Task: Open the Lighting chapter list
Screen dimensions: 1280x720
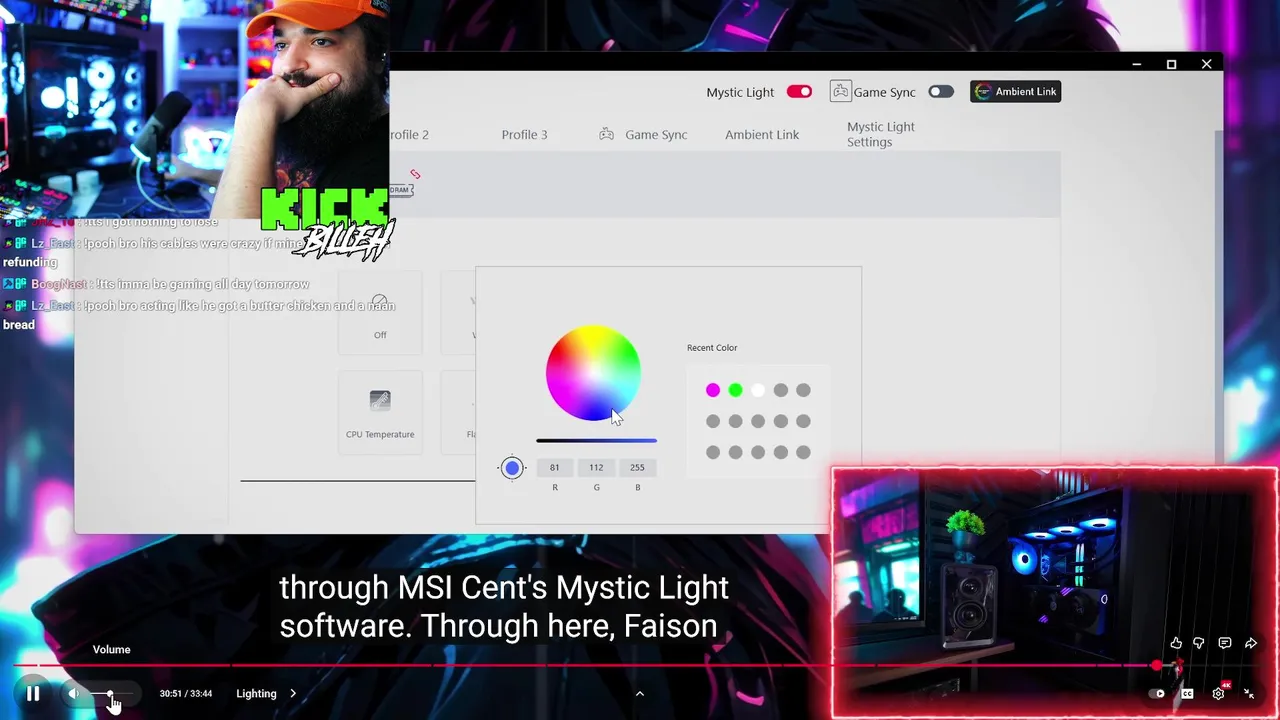Action: coord(256,693)
